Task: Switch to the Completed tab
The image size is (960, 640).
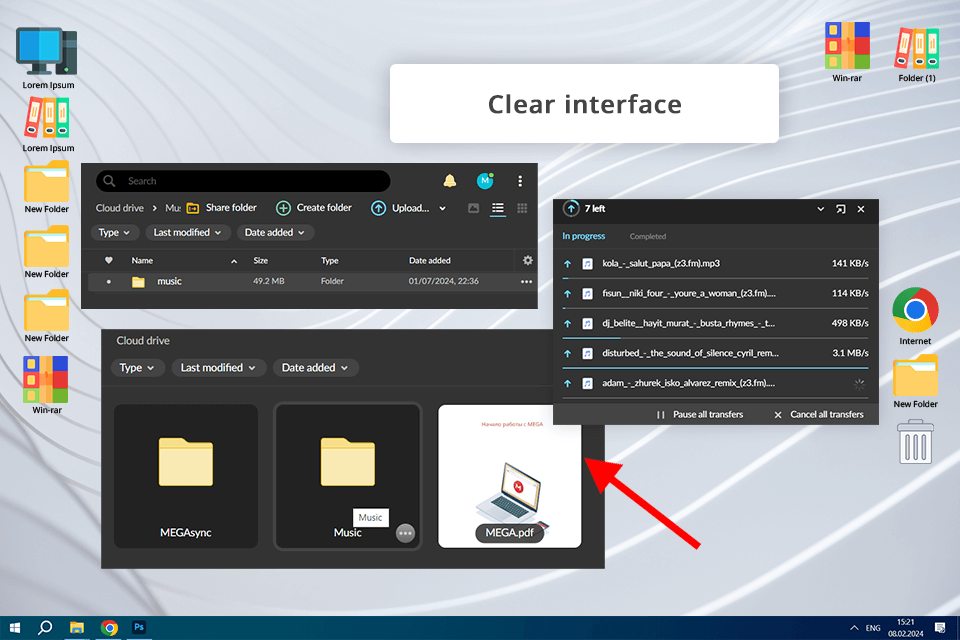Action: coord(648,236)
